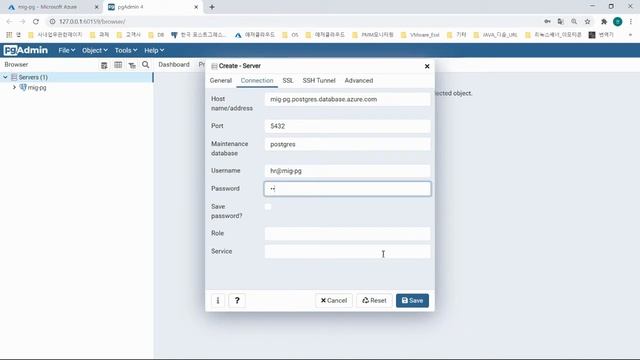Click the Username field

coord(347,171)
